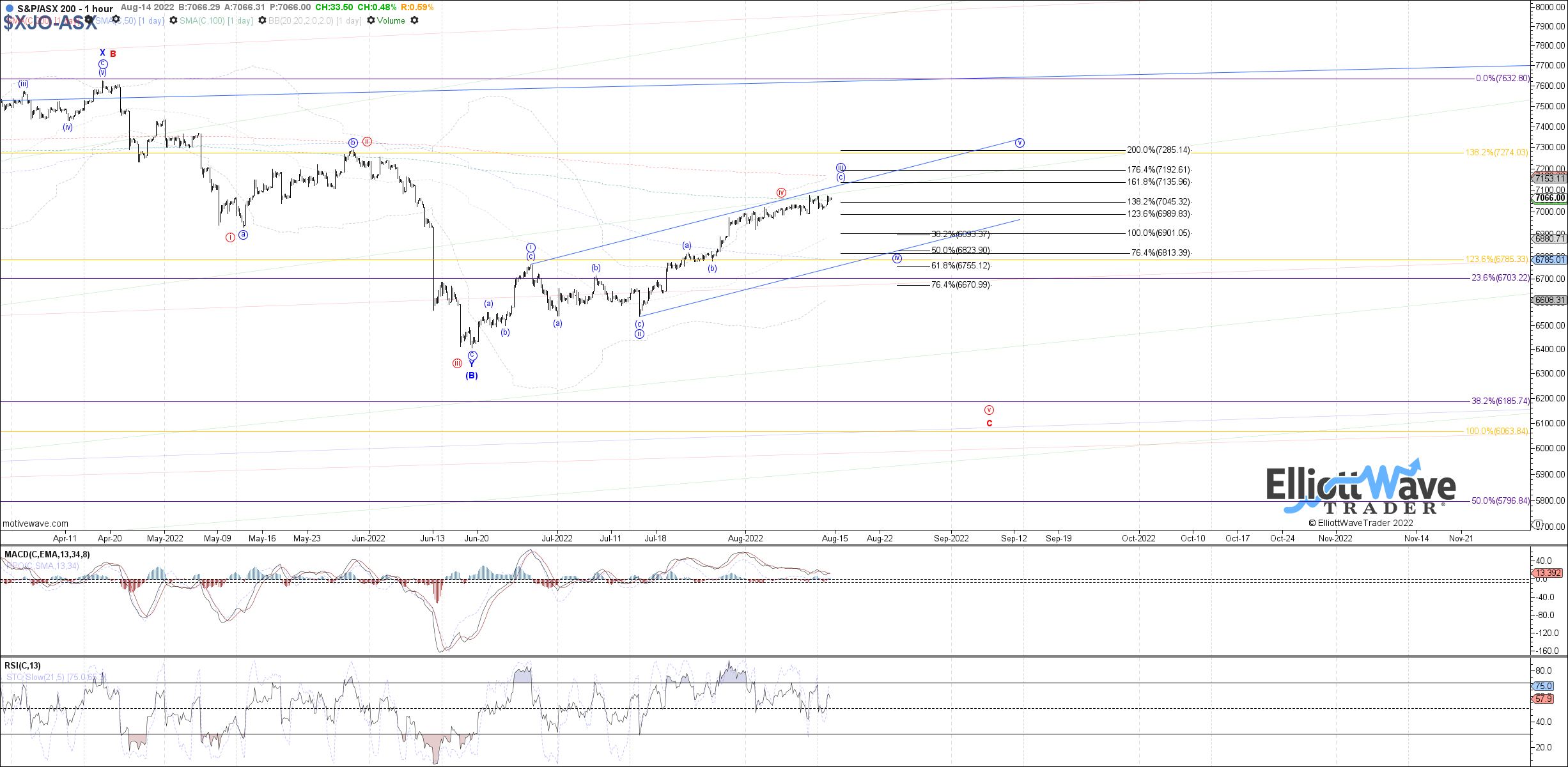Click the 76.4%(6813.39) Fibonacci label
The height and width of the screenshot is (767, 1568).
pyautogui.click(x=1161, y=252)
